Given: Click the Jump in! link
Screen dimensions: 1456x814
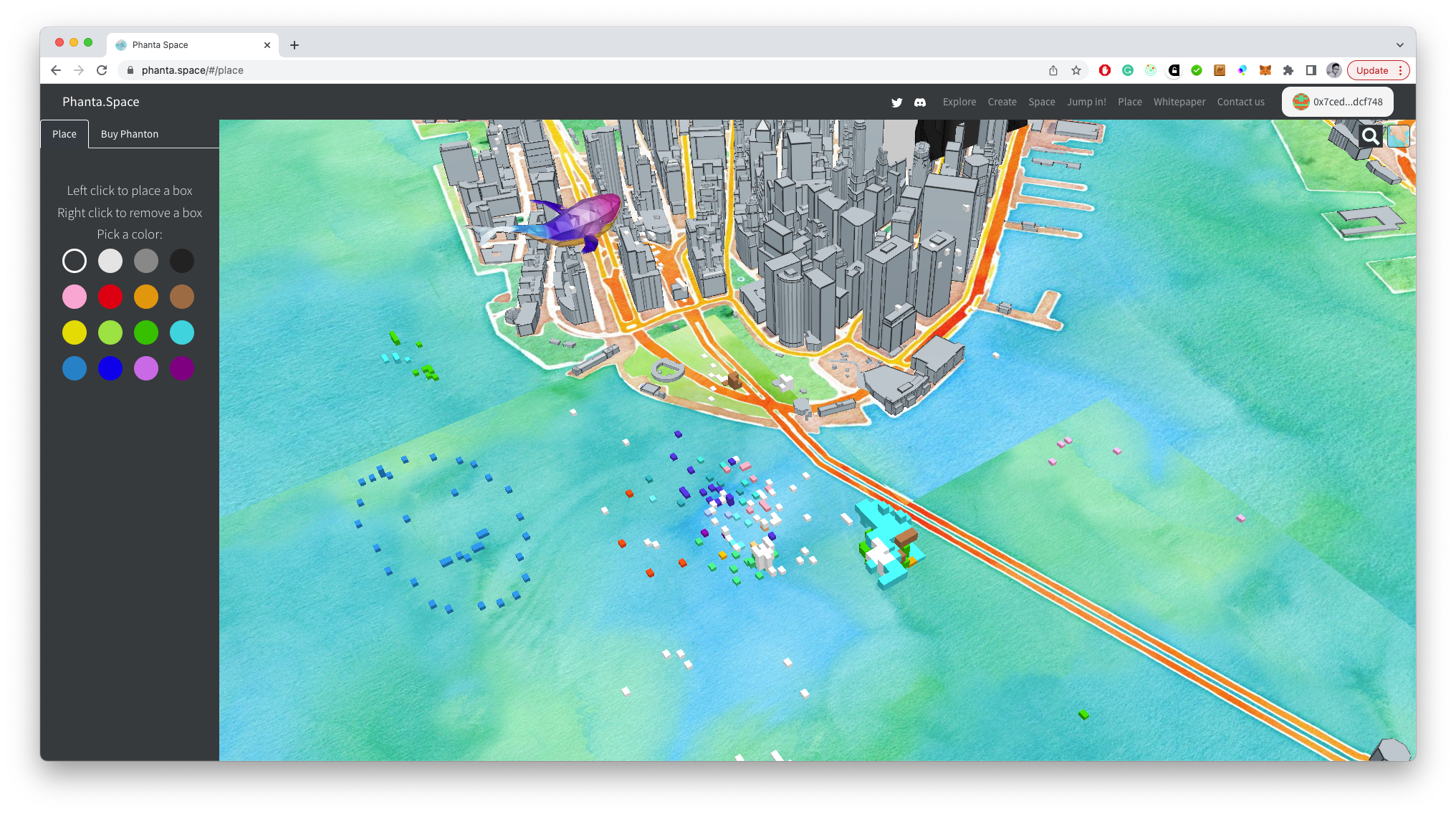Looking at the screenshot, I should [x=1086, y=102].
